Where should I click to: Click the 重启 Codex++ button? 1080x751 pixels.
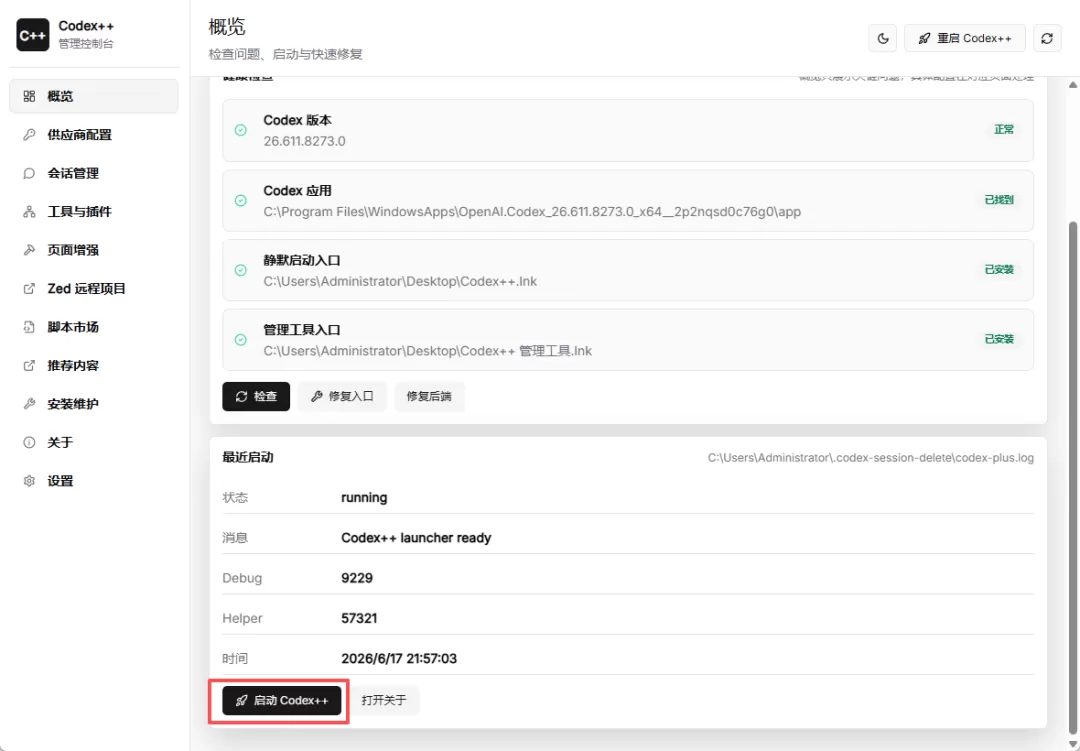(x=965, y=39)
